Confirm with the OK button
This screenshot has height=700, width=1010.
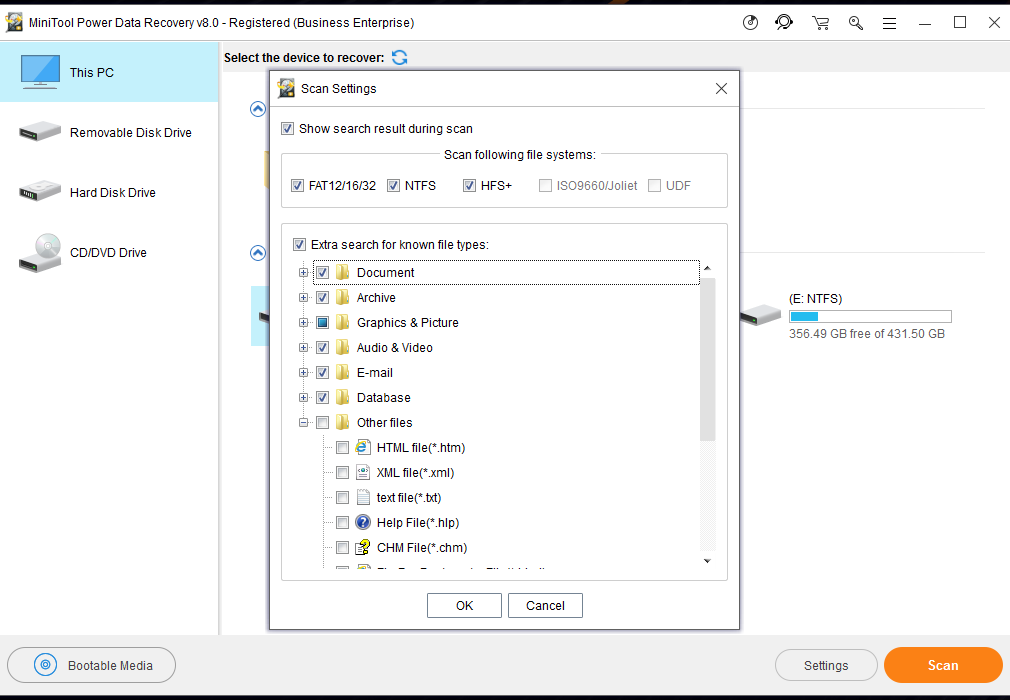click(x=464, y=605)
